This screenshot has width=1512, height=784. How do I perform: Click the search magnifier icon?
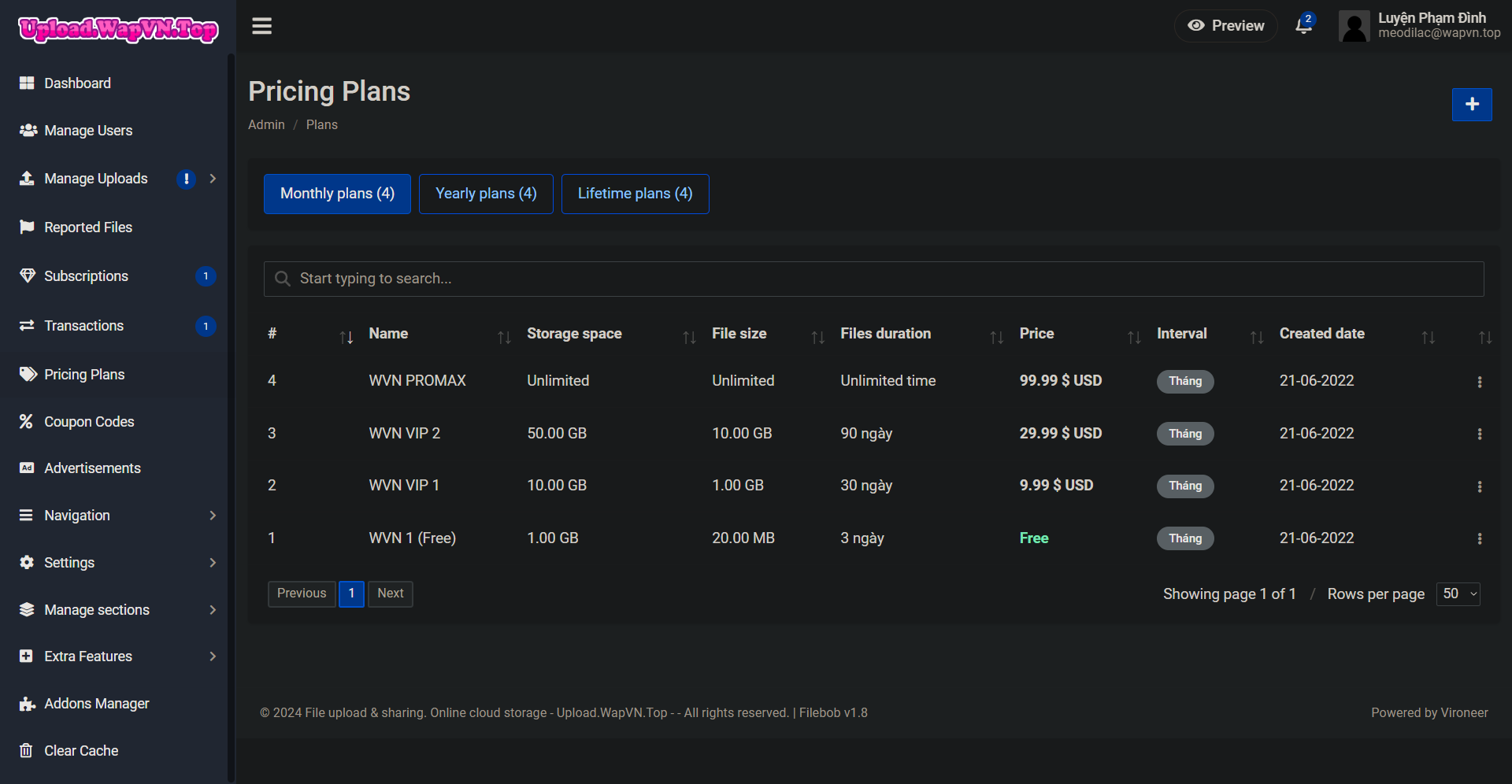click(x=282, y=279)
